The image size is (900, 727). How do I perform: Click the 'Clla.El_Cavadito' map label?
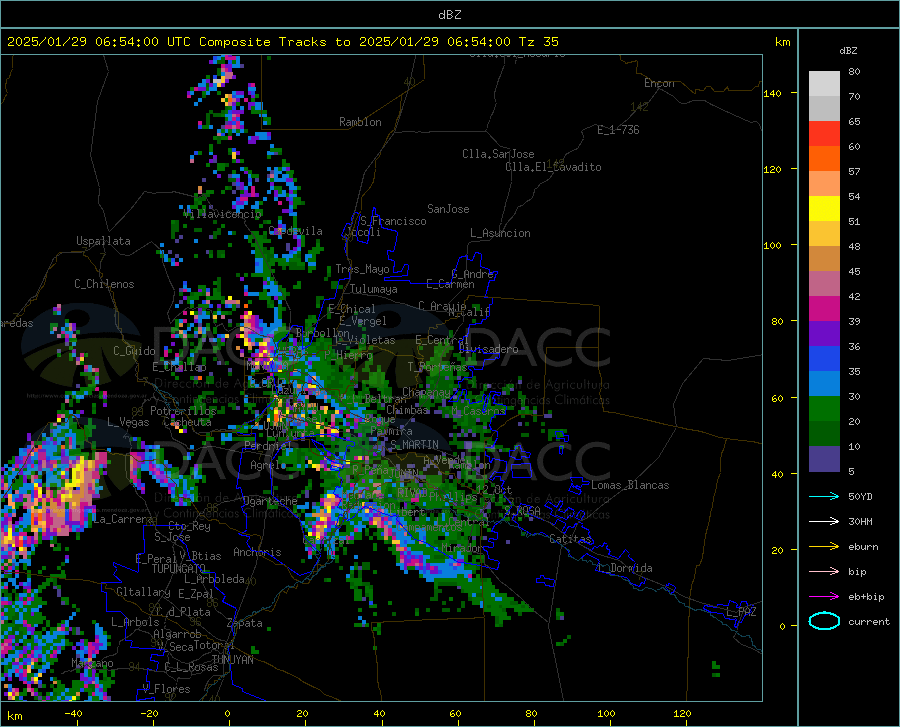click(553, 167)
